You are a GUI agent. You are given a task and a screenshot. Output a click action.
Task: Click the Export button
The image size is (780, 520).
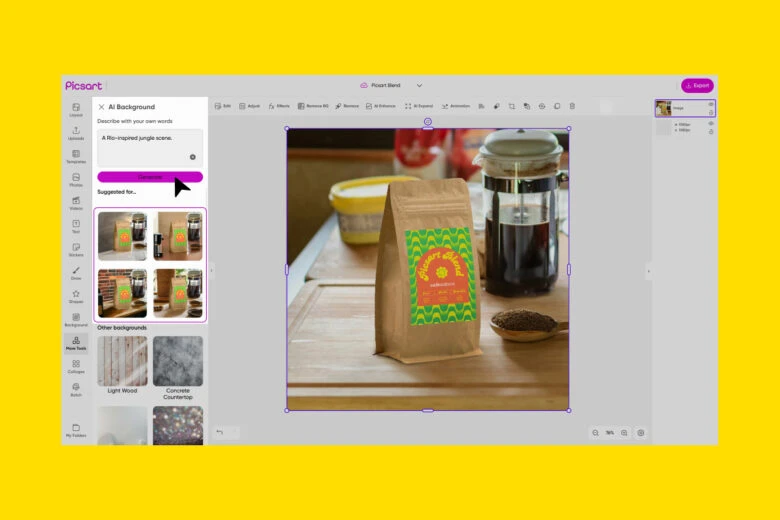tap(697, 85)
